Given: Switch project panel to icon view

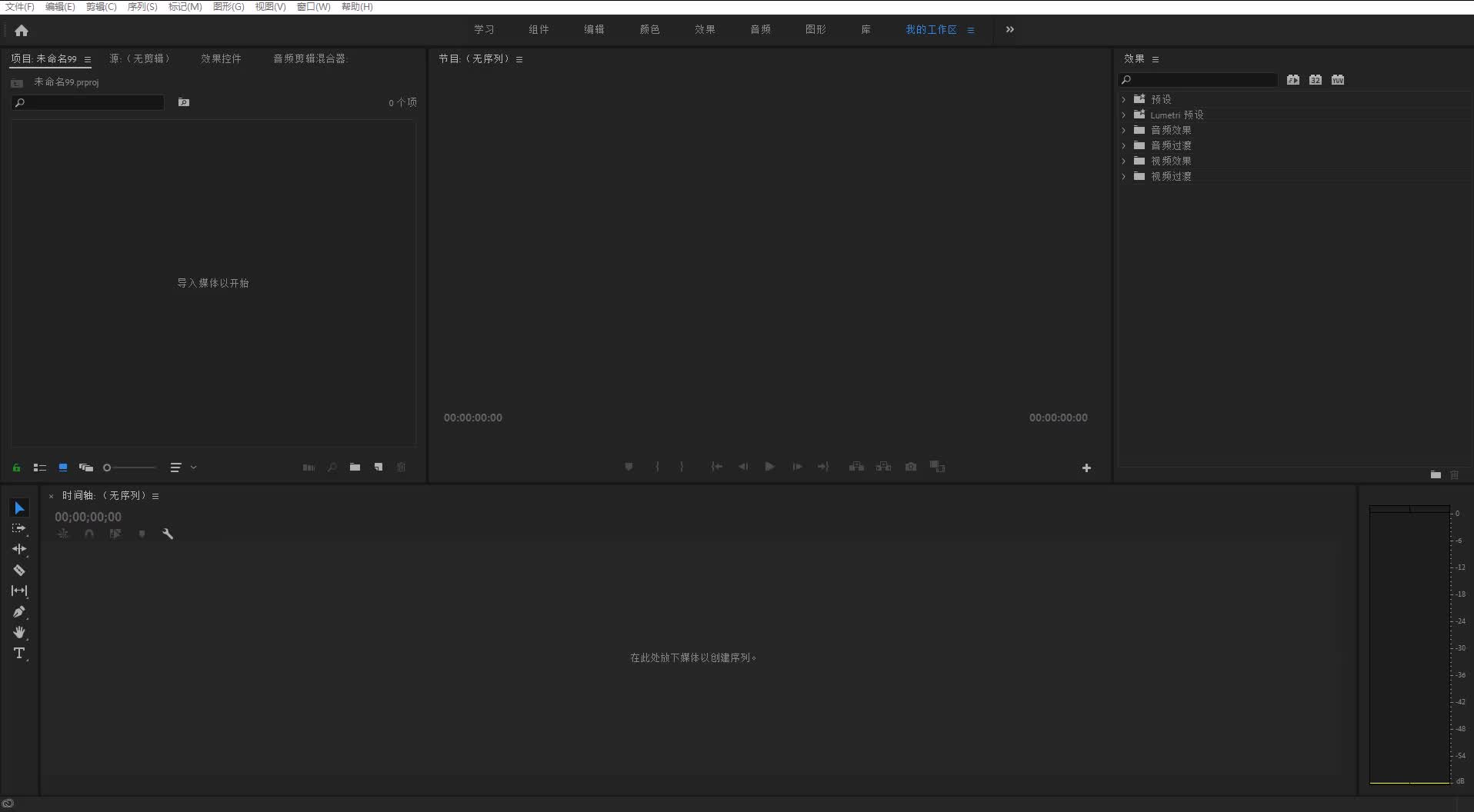Looking at the screenshot, I should point(63,468).
